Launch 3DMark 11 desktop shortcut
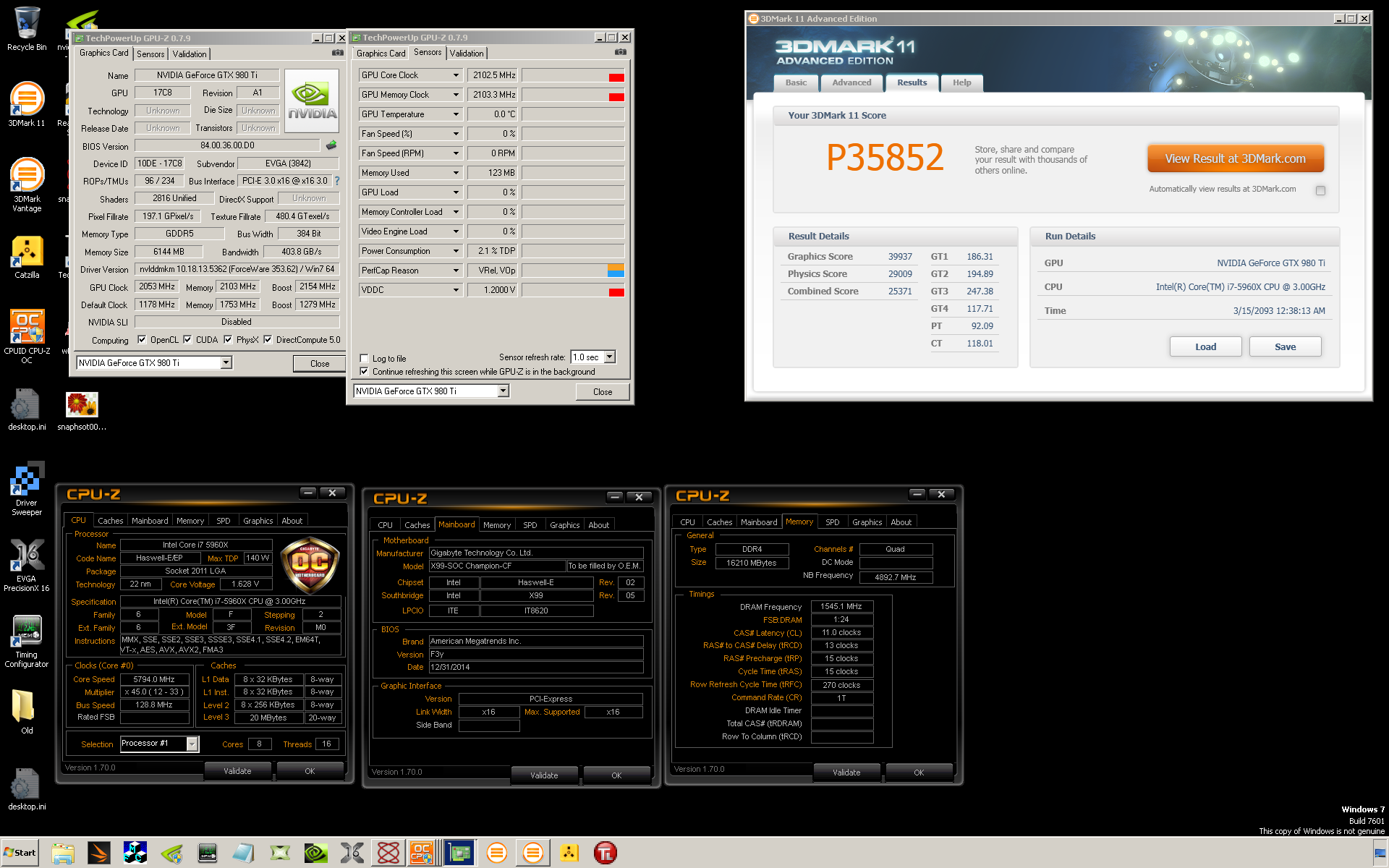This screenshot has height=868, width=1389. tap(27, 105)
